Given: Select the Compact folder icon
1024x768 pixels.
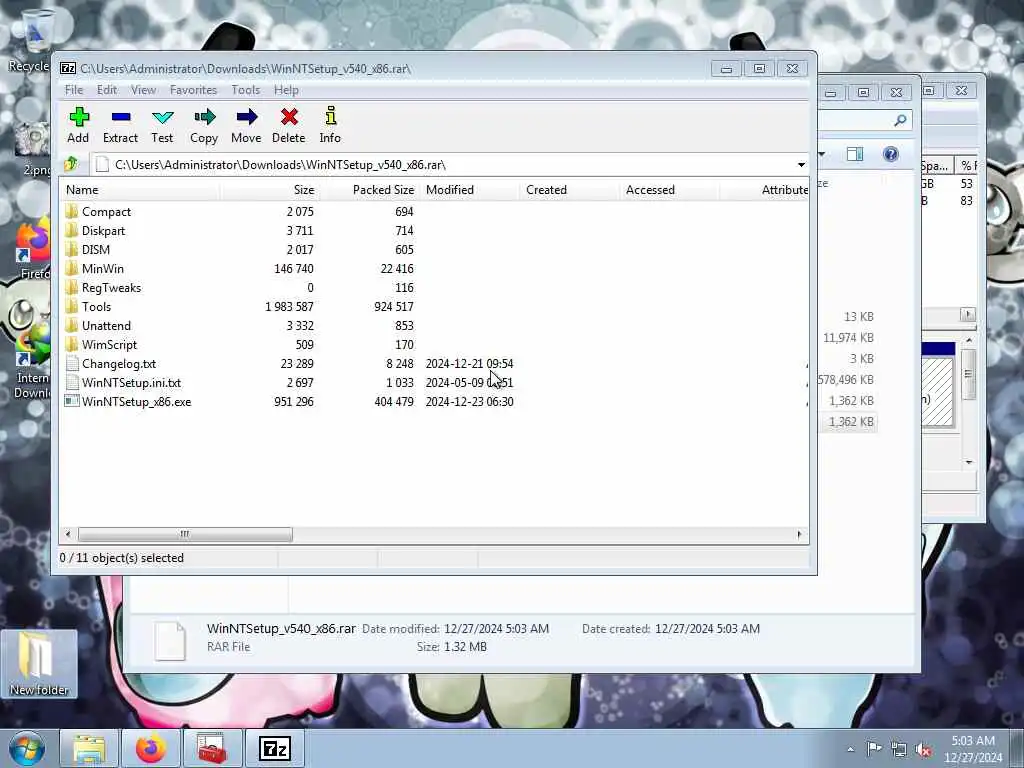Looking at the screenshot, I should coord(72,212).
